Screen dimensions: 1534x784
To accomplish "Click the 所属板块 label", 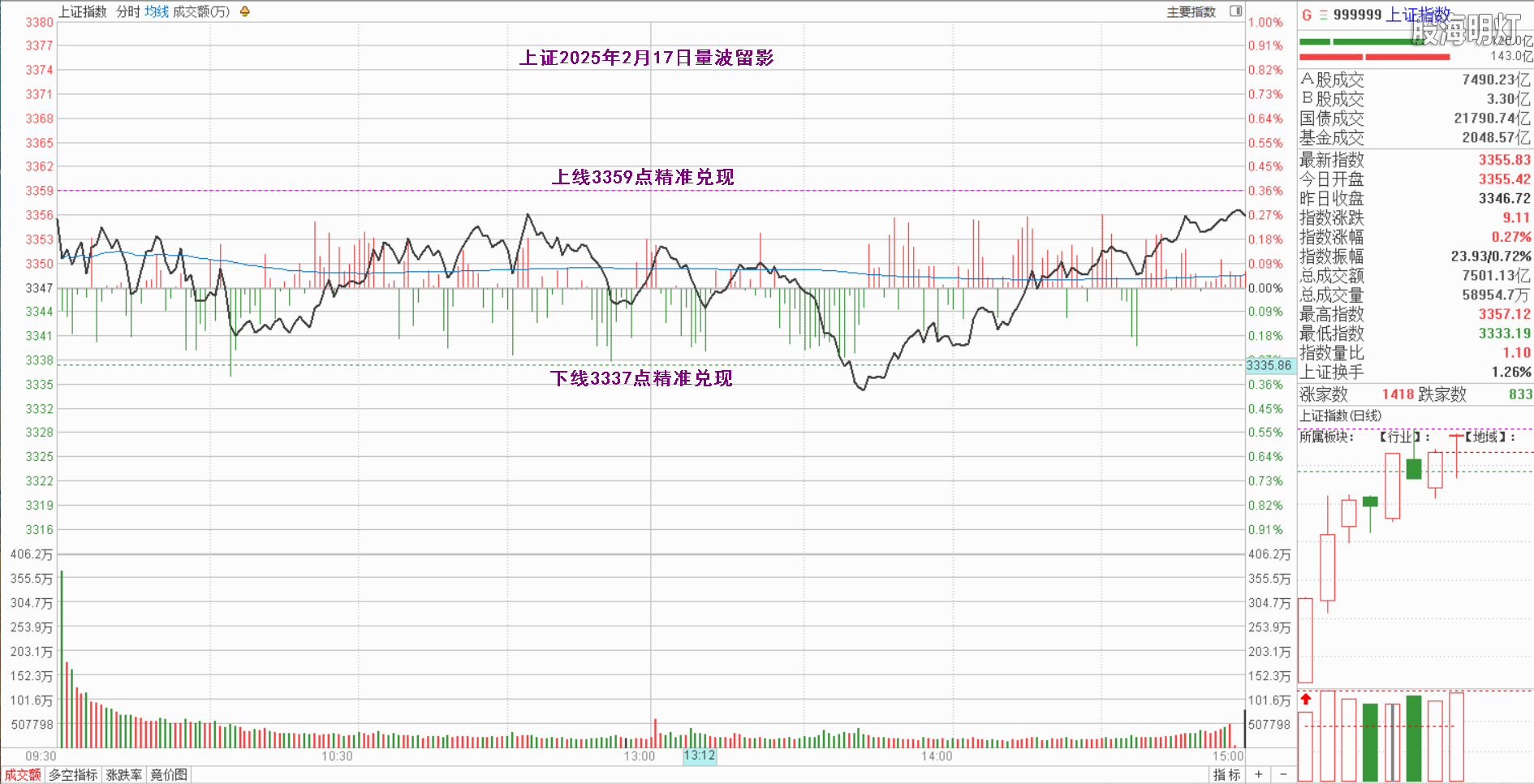I will [1326, 437].
